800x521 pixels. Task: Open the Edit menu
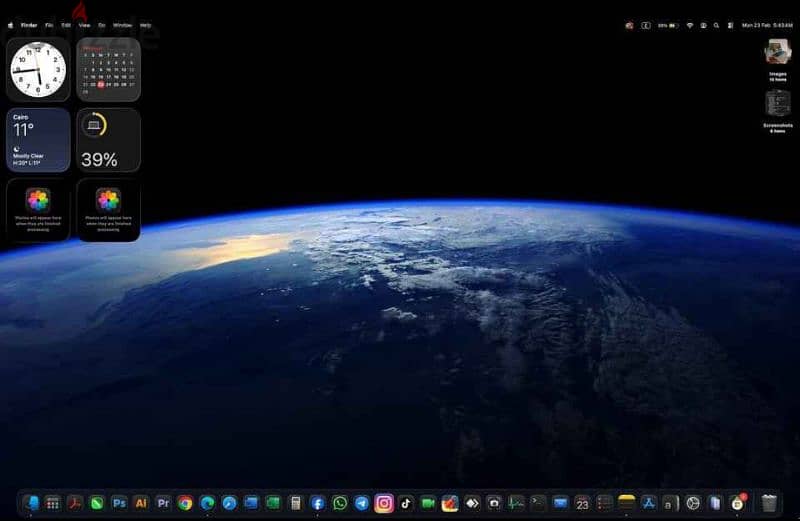click(66, 25)
